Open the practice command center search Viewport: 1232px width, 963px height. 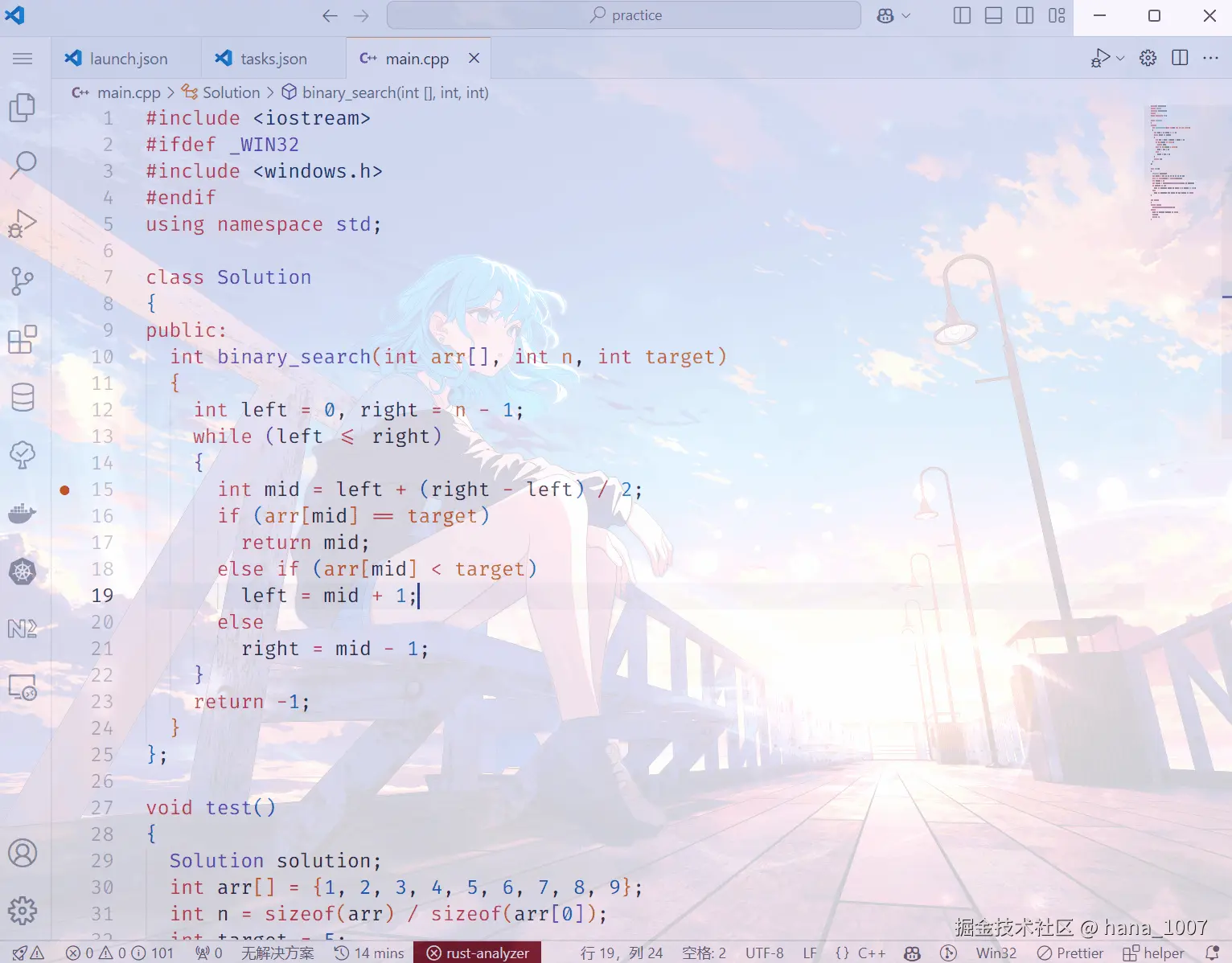pyautogui.click(x=624, y=15)
